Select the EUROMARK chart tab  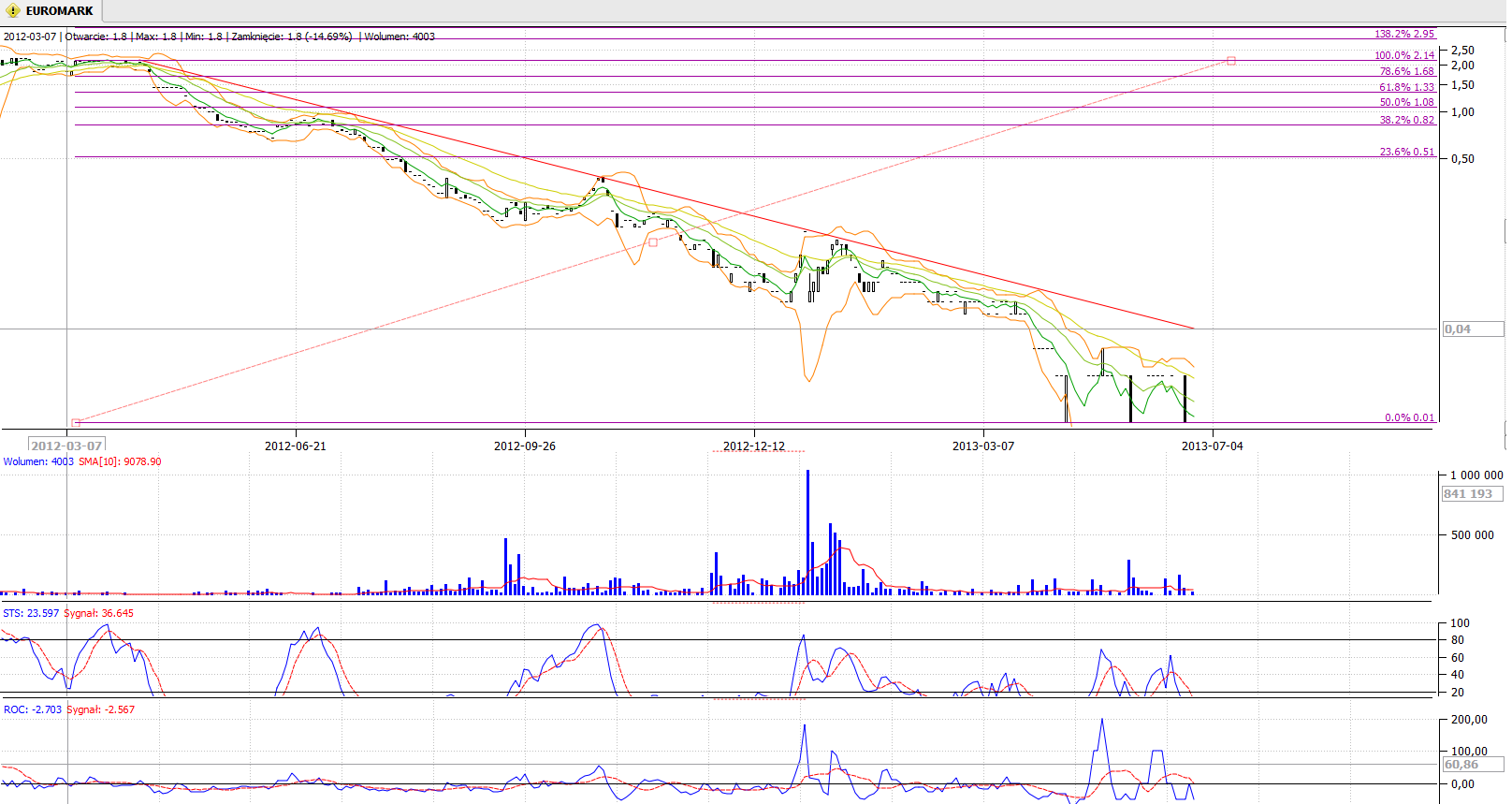tap(51, 11)
